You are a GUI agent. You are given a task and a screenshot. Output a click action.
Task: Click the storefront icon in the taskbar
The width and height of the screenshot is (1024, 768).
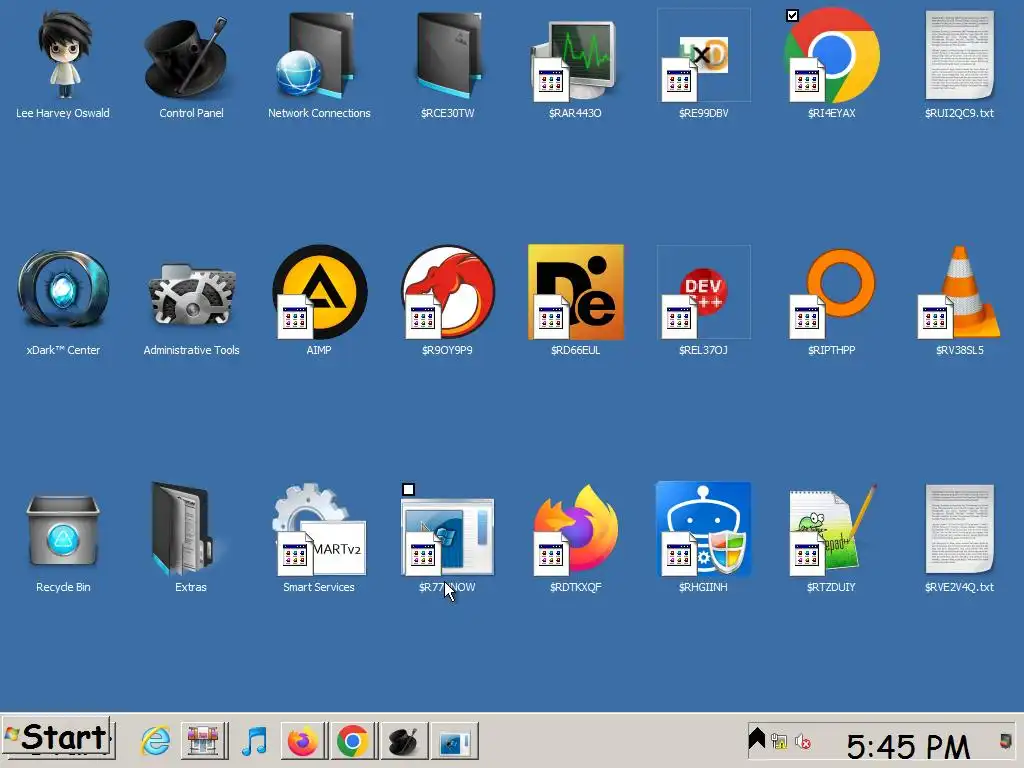(204, 741)
